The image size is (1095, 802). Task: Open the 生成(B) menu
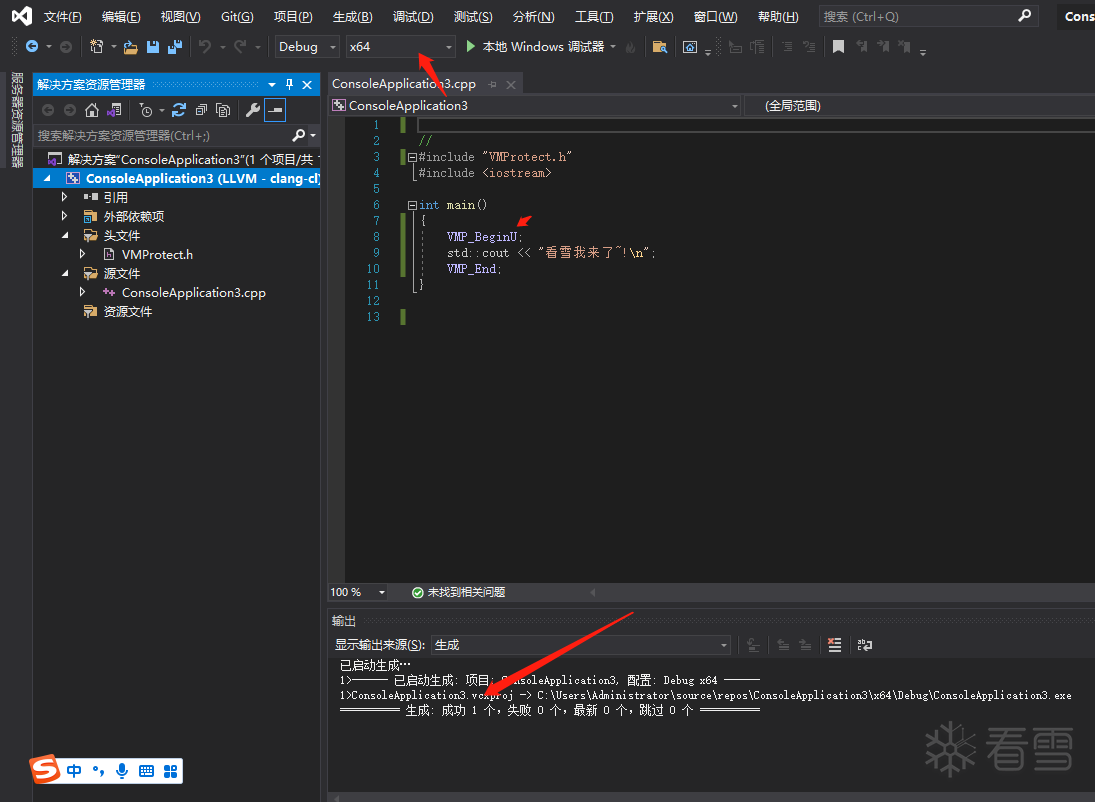(352, 17)
